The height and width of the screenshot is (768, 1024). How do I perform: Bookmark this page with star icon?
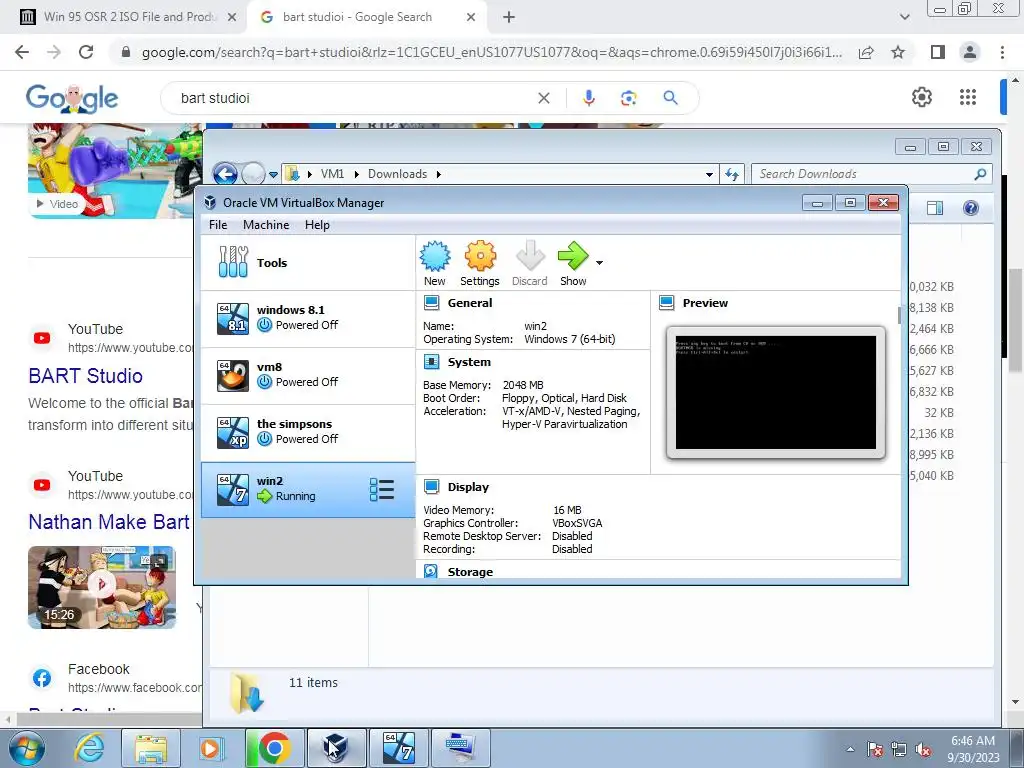[x=898, y=52]
